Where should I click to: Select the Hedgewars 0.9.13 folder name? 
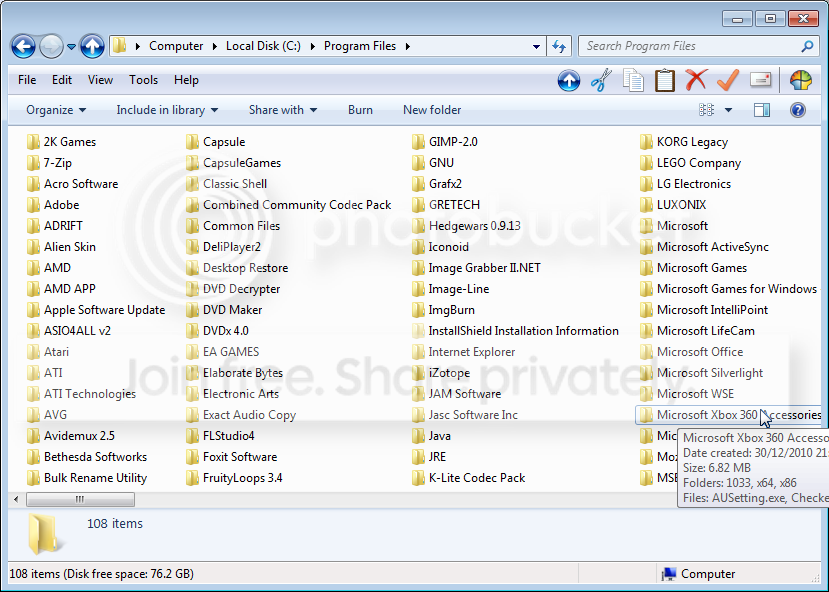tap(475, 226)
